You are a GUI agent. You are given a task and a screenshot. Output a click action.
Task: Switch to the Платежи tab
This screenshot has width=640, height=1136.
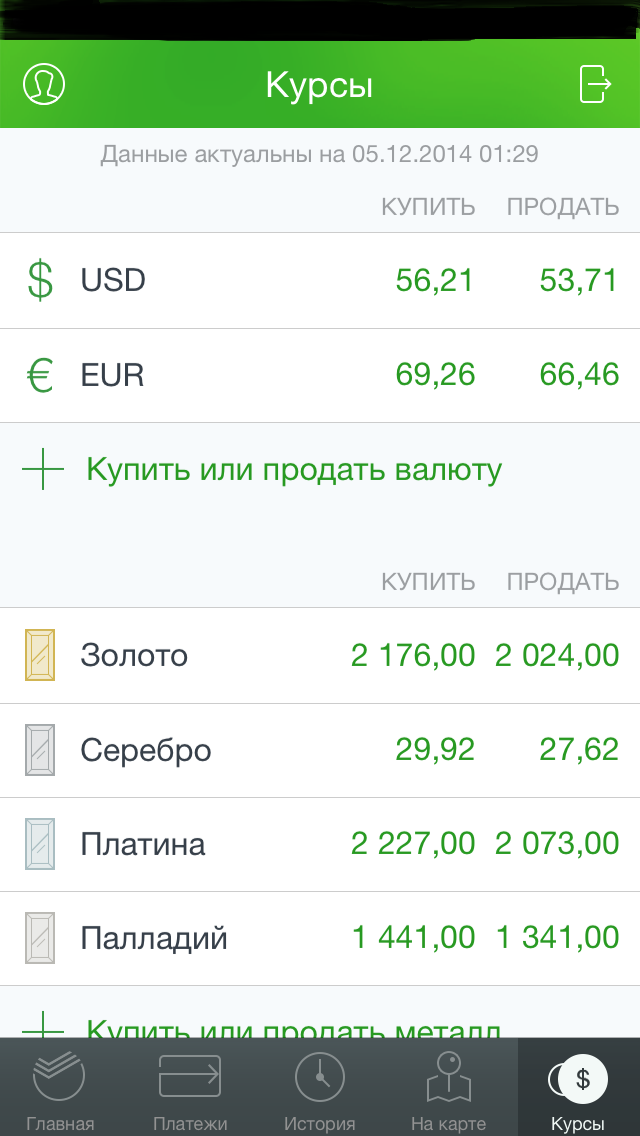coord(190,1088)
